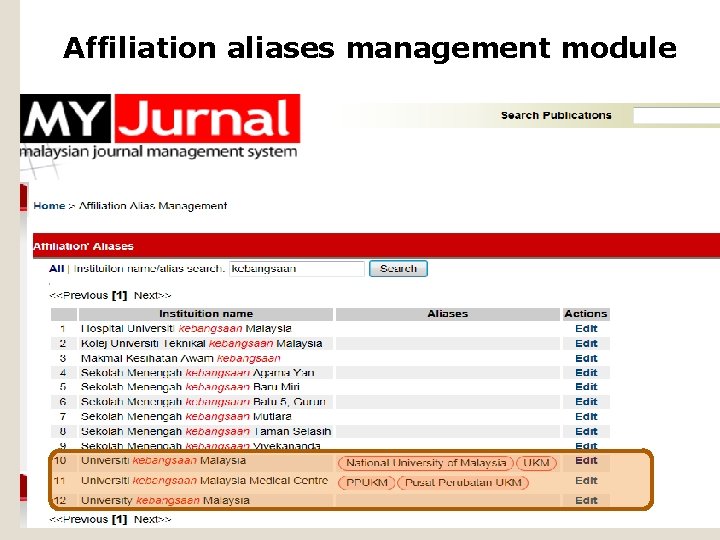720x540 pixels.
Task: Select University Kebangsaan Malaysia name in row 12
Action: pyautogui.click(x=165, y=501)
